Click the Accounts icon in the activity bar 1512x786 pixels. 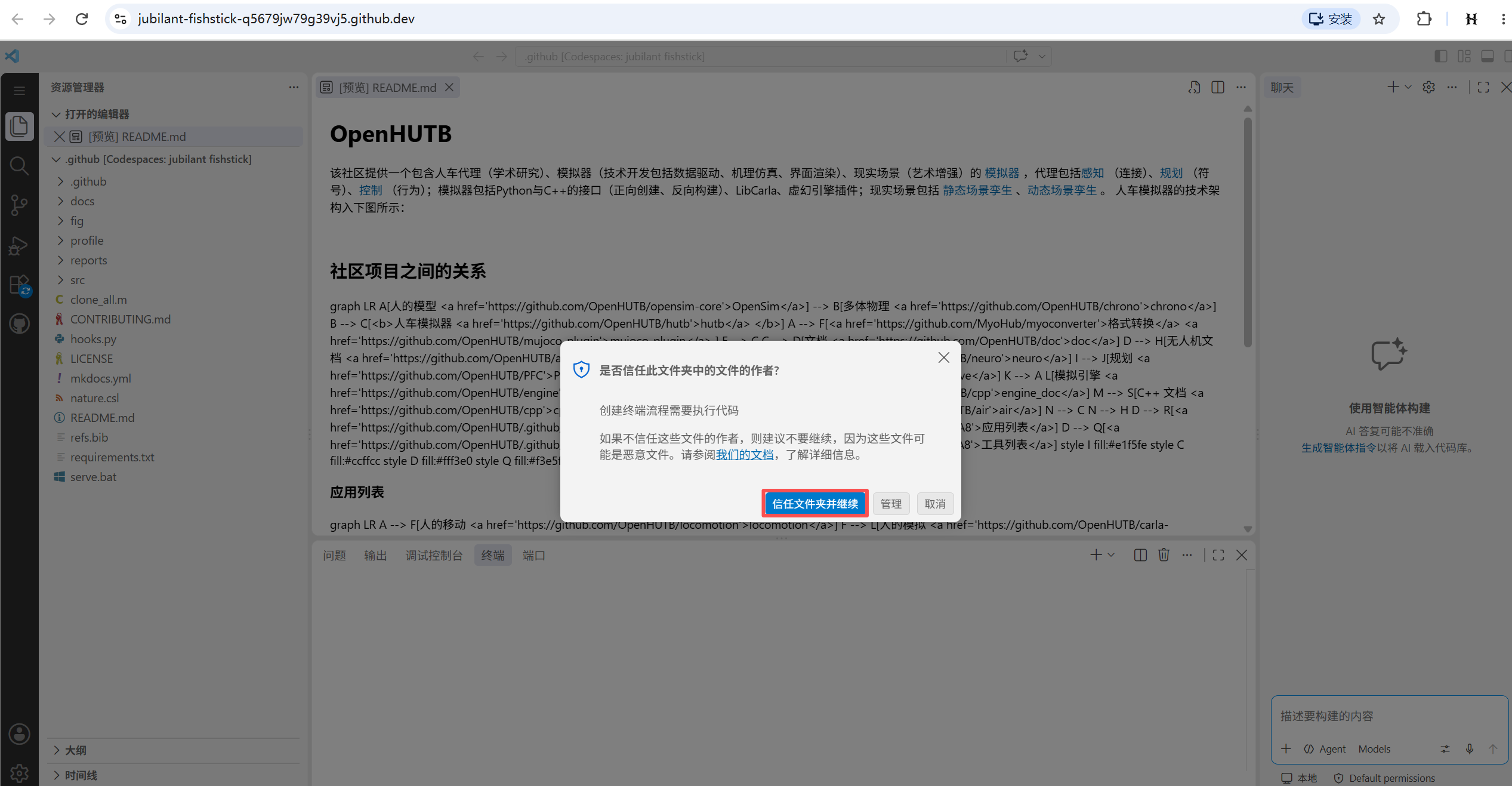[19, 734]
